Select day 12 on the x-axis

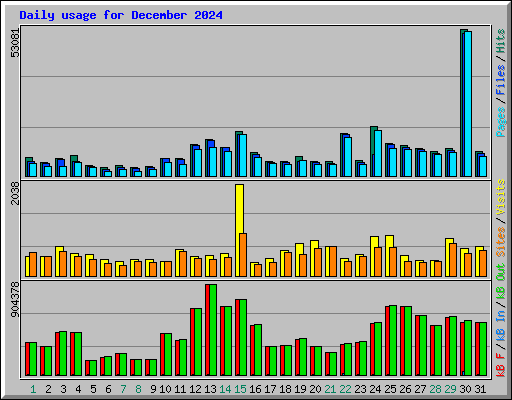point(195,389)
